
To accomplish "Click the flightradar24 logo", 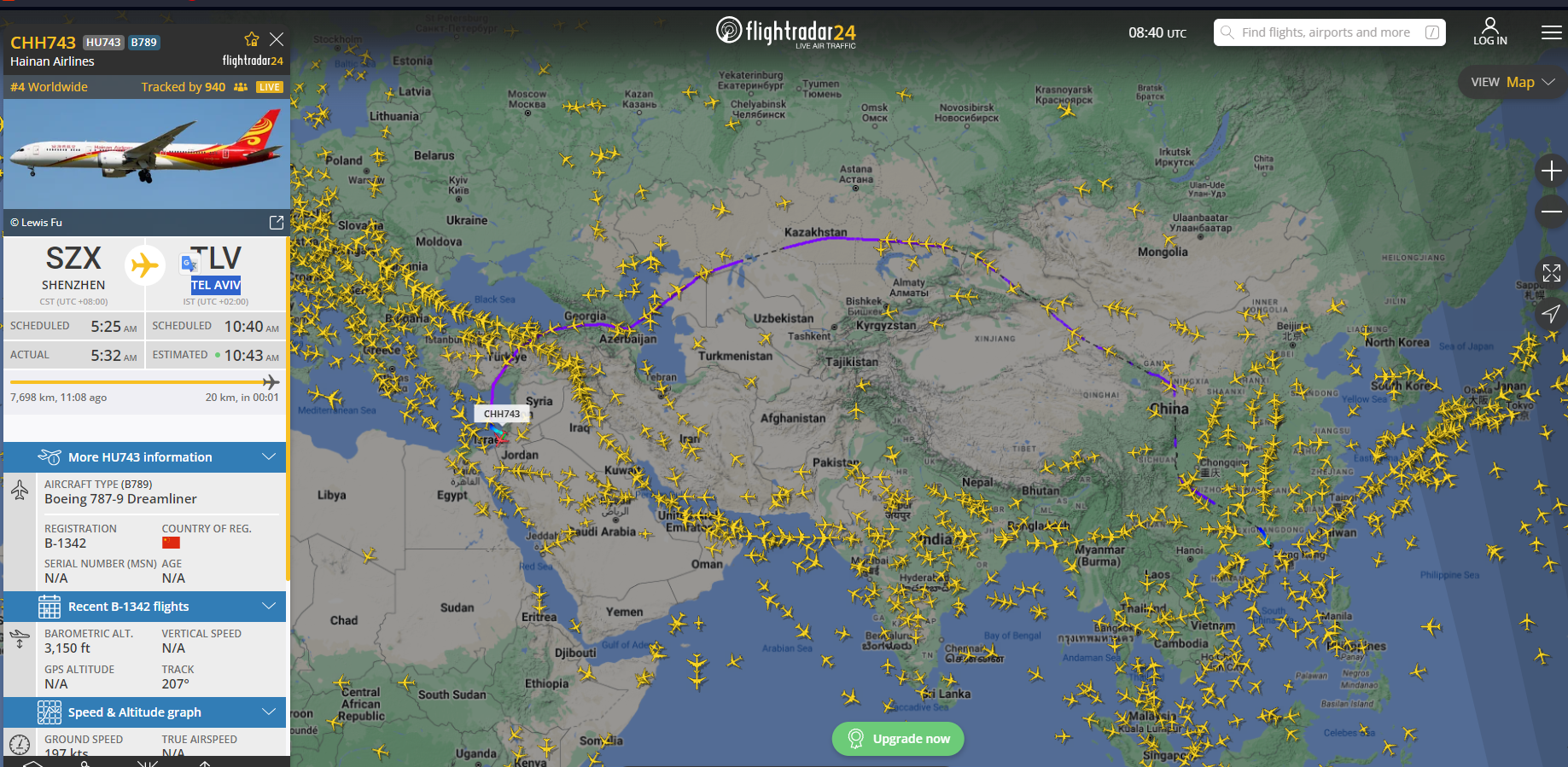I will click(785, 32).
